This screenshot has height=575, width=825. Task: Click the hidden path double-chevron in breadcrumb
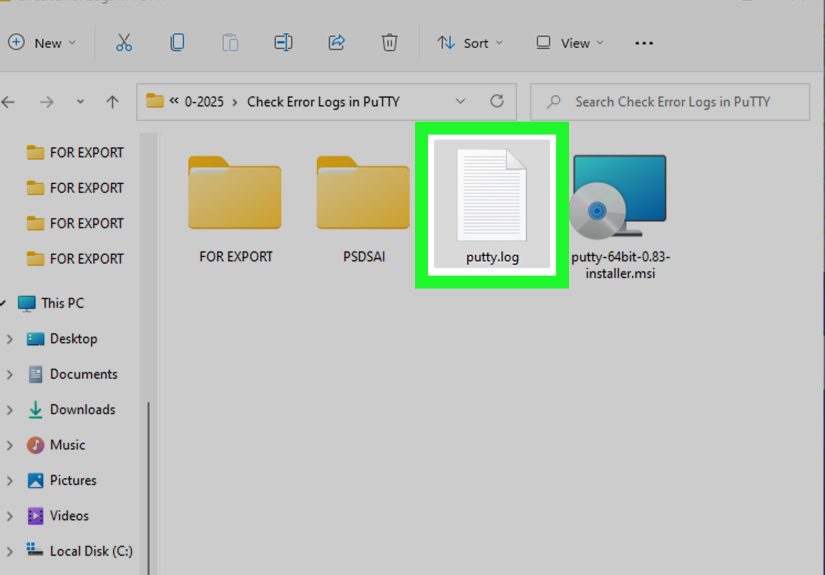pos(174,100)
